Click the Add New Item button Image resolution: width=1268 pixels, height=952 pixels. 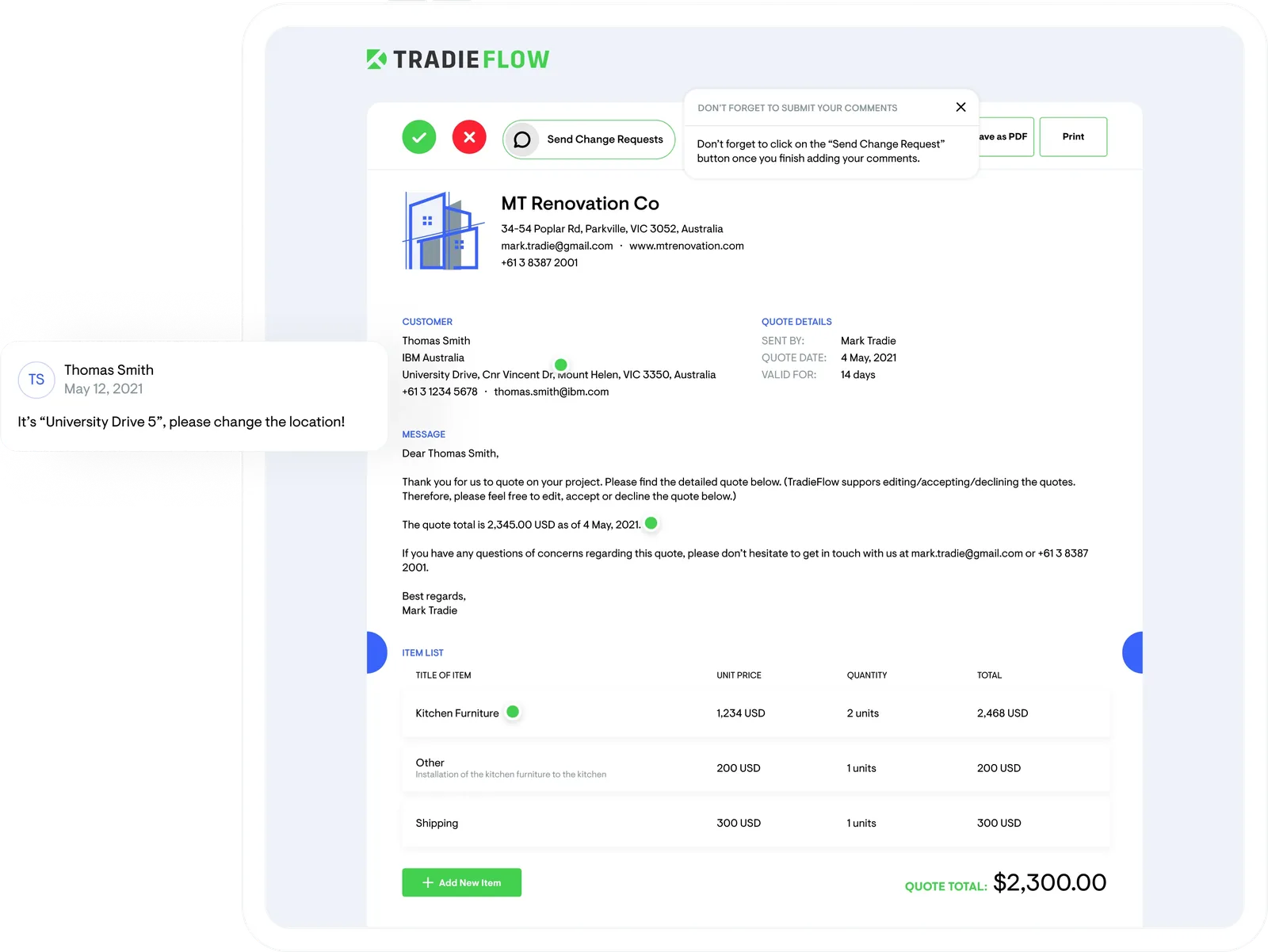461,882
